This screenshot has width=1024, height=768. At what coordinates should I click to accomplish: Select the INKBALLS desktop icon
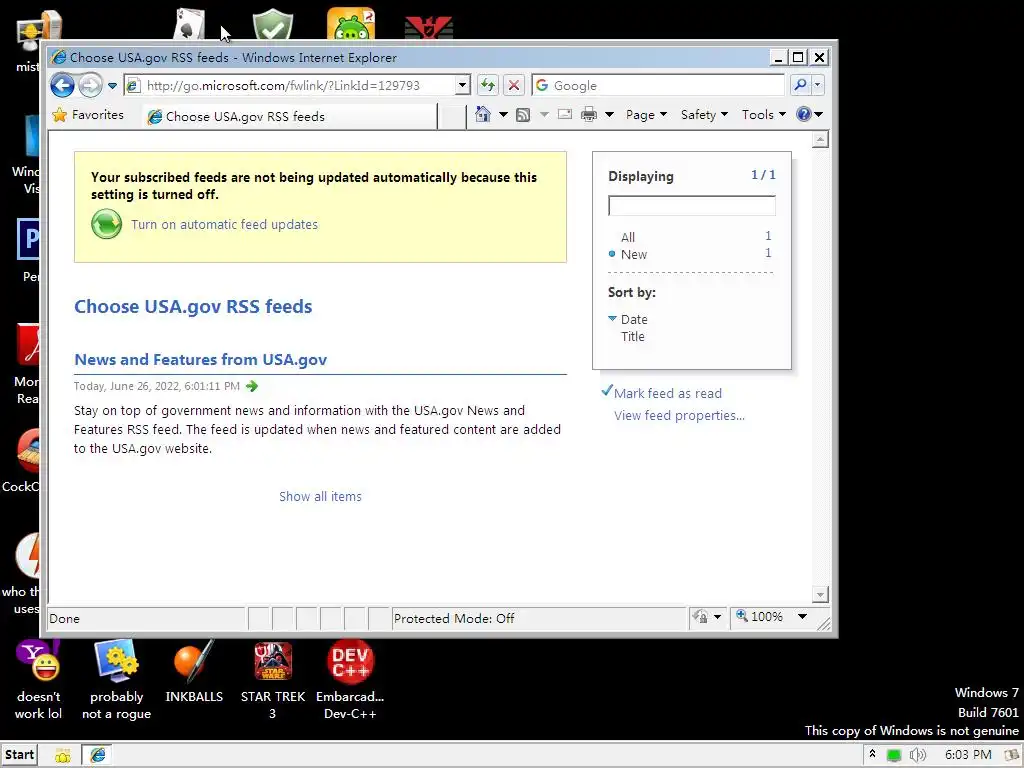[194, 673]
